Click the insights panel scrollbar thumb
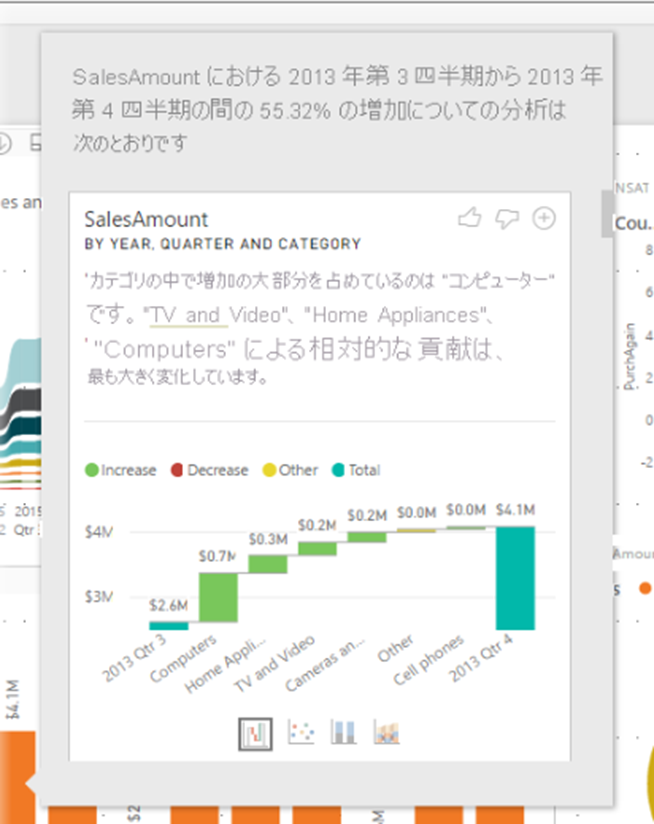This screenshot has width=654, height=824. pyautogui.click(x=607, y=214)
